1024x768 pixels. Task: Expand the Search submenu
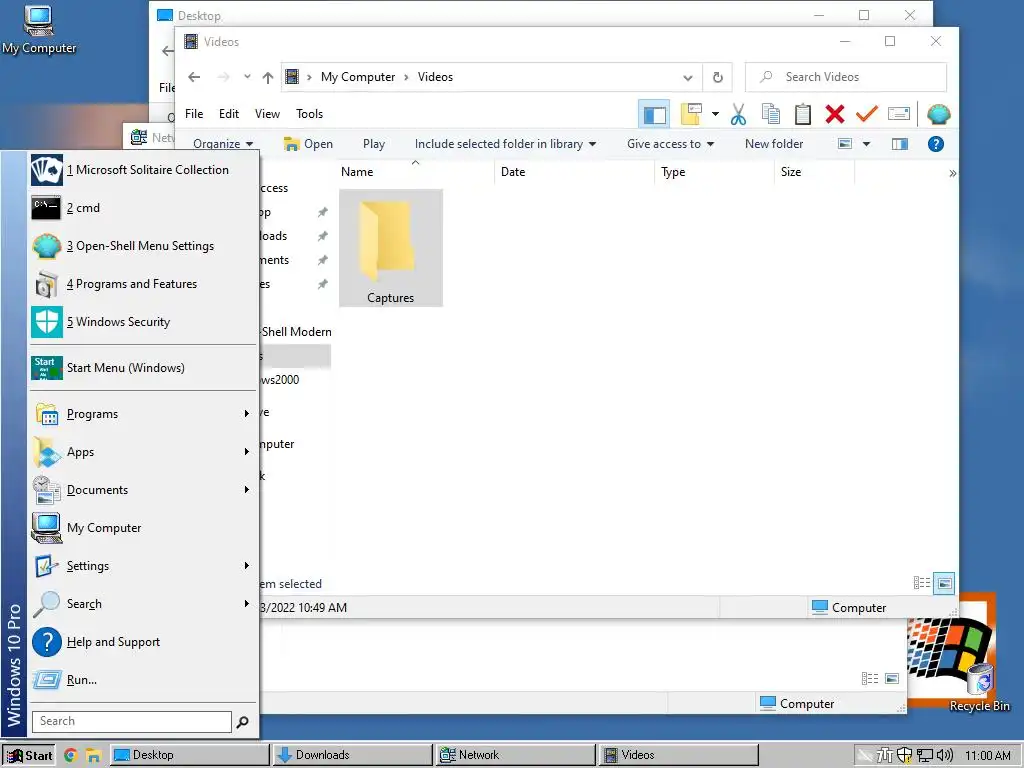142,603
